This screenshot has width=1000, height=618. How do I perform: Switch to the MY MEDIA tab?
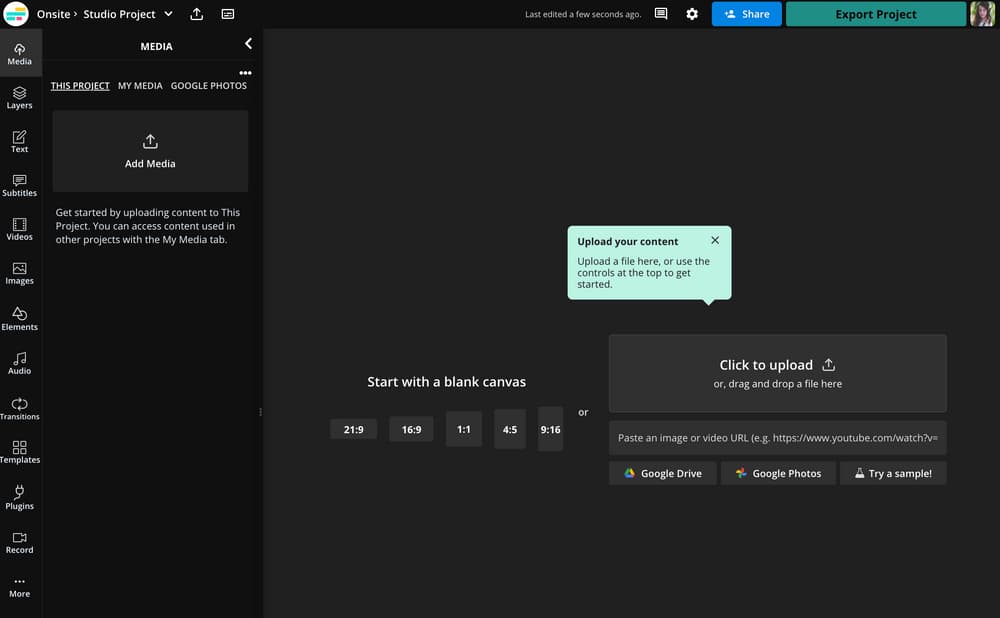(x=140, y=86)
